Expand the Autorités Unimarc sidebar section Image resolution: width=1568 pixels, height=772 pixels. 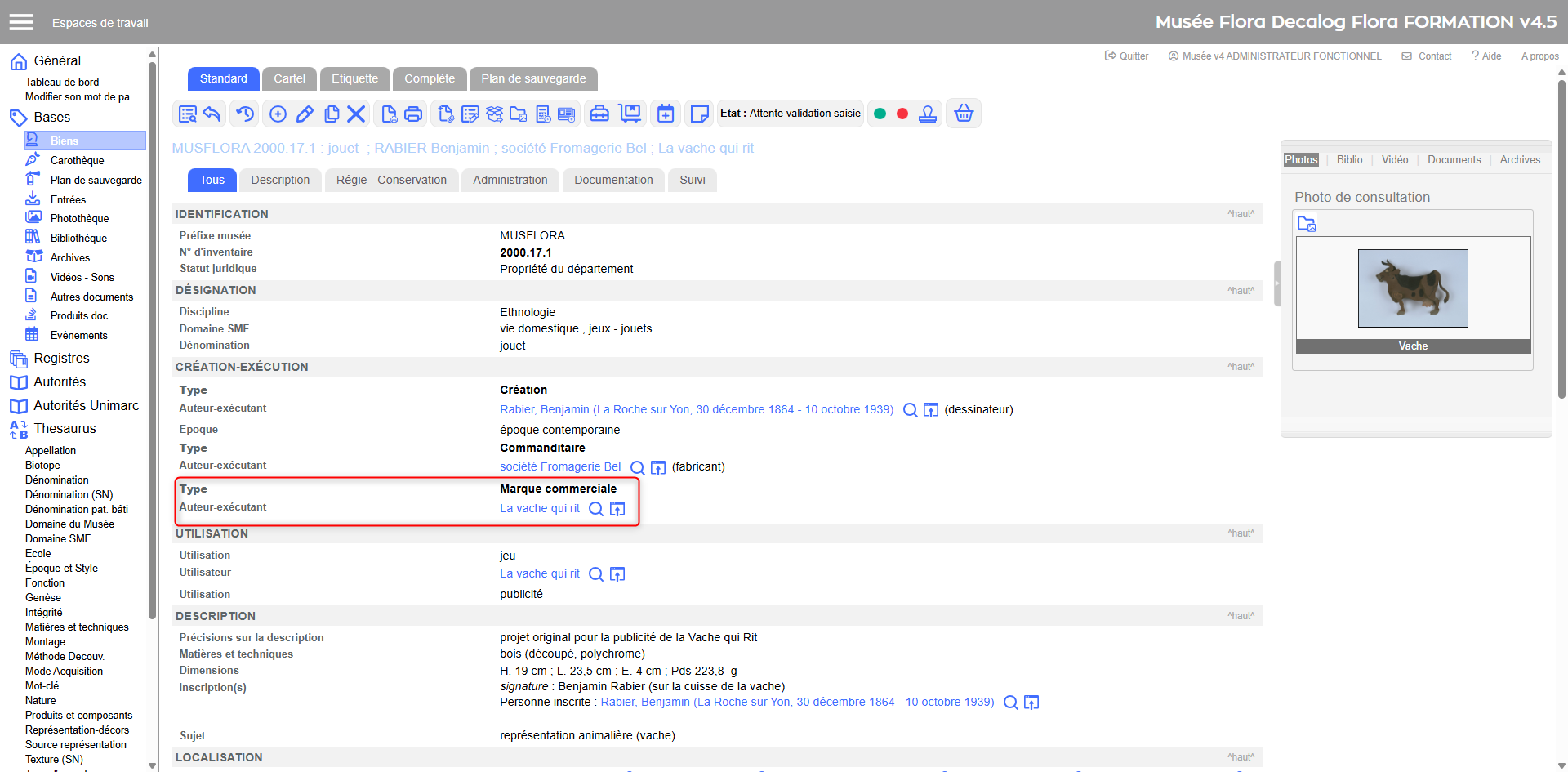tap(86, 405)
